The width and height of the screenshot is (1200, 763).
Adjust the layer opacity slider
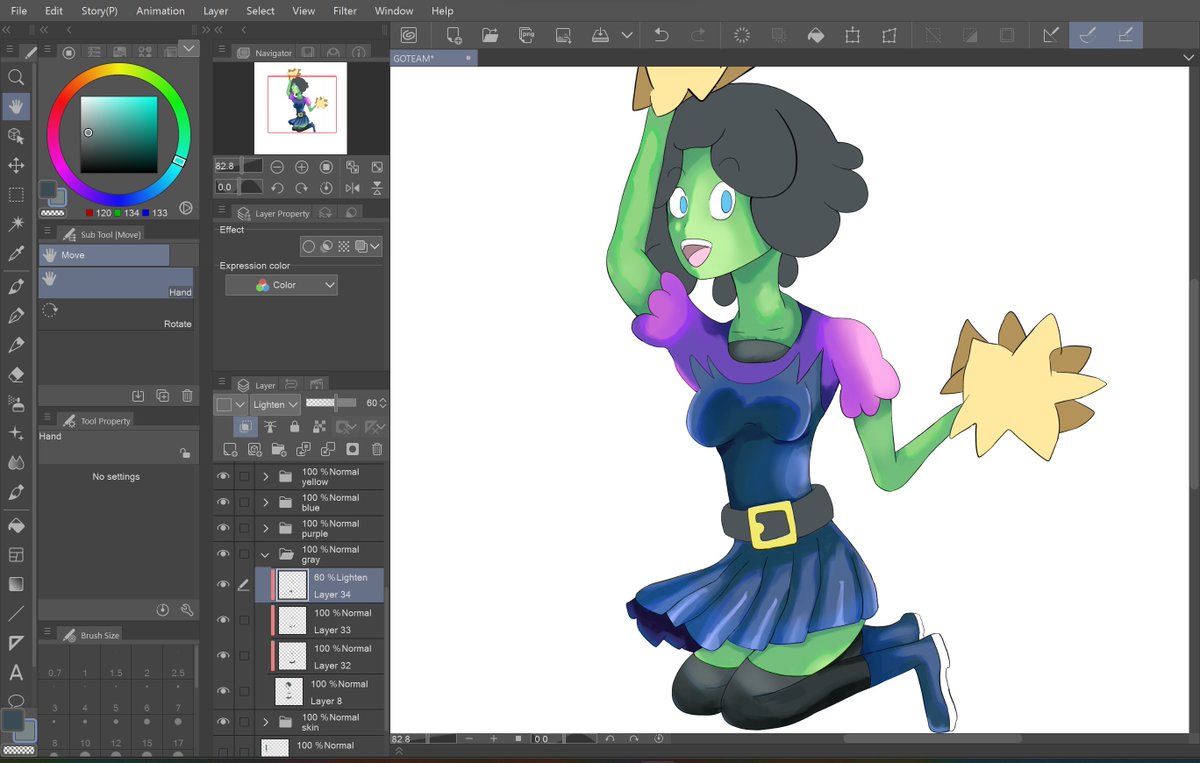(x=330, y=403)
